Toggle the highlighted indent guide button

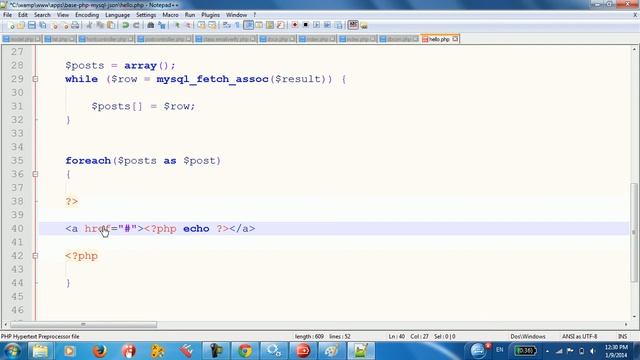(x=248, y=25)
